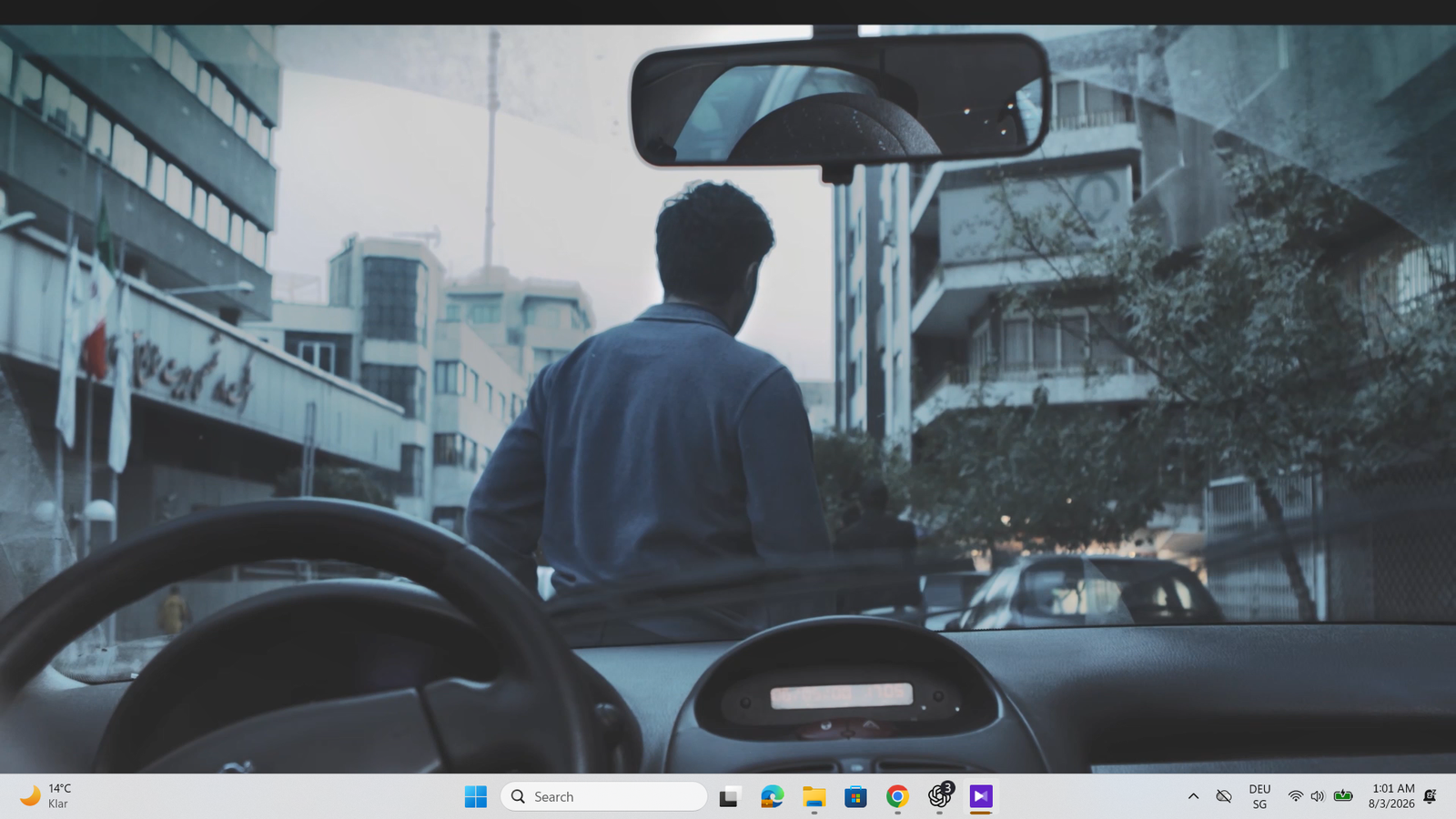Open the Windows Start menu
This screenshot has height=819, width=1456.
[475, 796]
